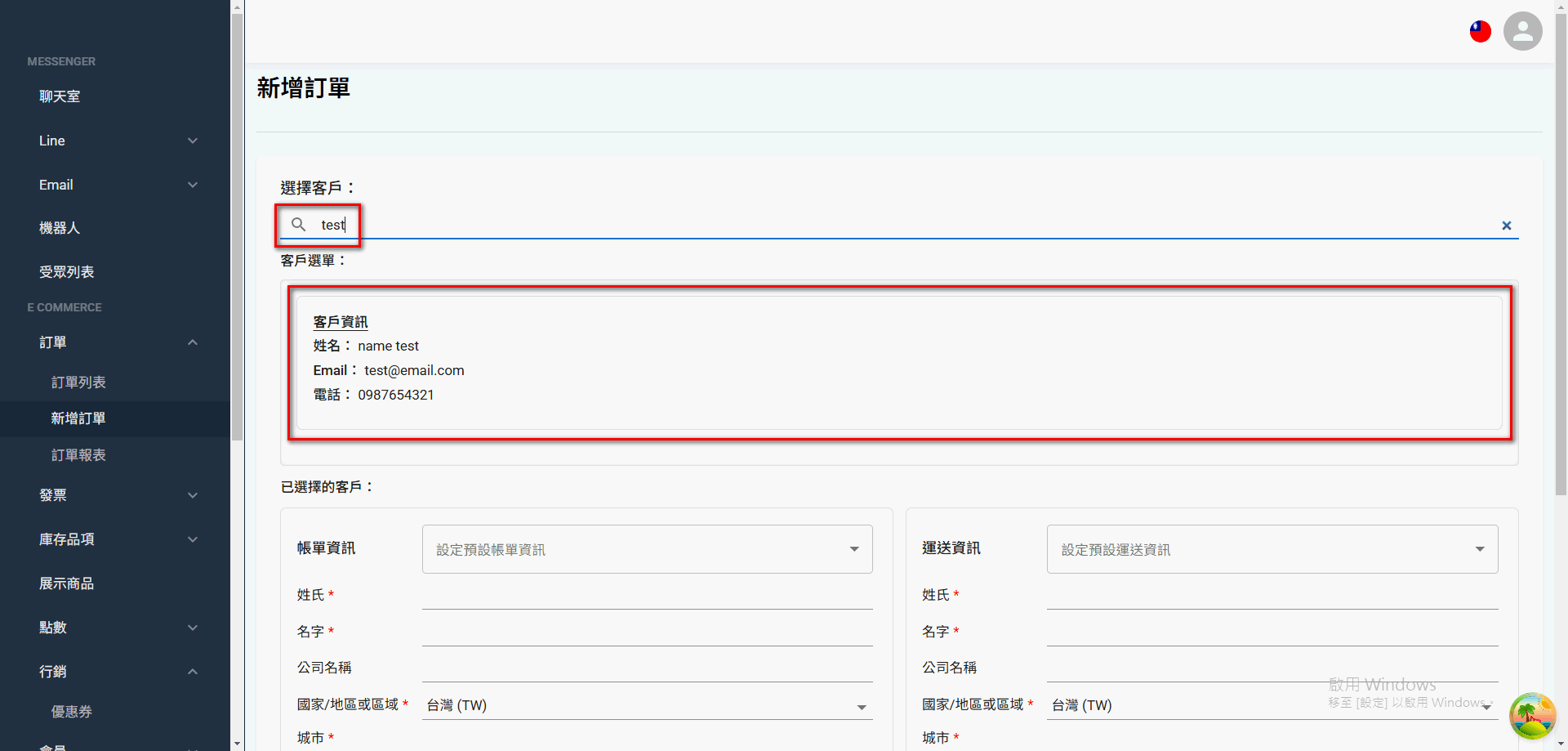
Task: Open the 聊天室 chat page
Action: pos(60,96)
